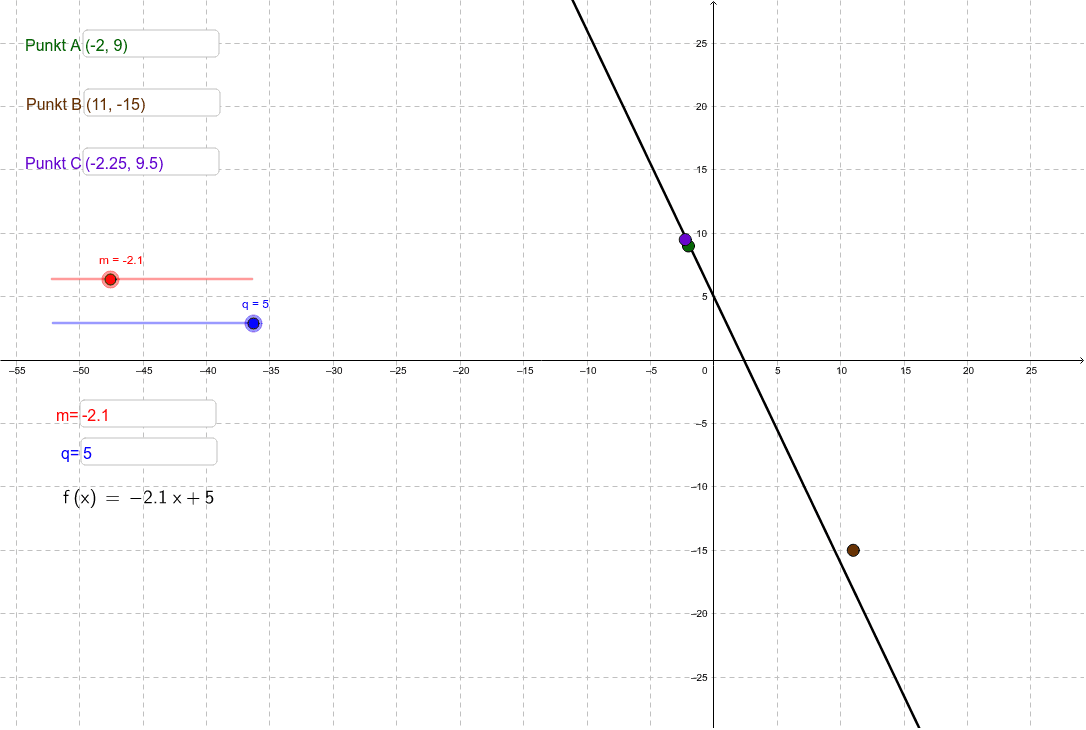Viewport: 1086px width, 730px height.
Task: Click the Punkt C coordinate input field
Action: 151,161
